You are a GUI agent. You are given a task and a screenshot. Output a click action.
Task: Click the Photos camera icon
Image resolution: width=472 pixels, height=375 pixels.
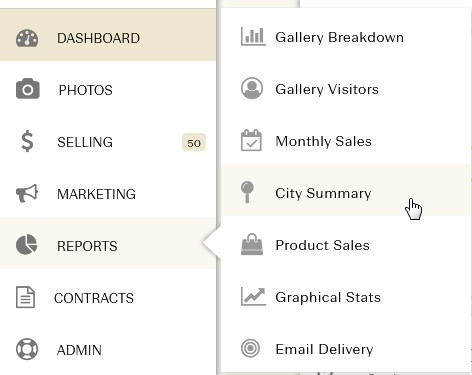click(28, 89)
